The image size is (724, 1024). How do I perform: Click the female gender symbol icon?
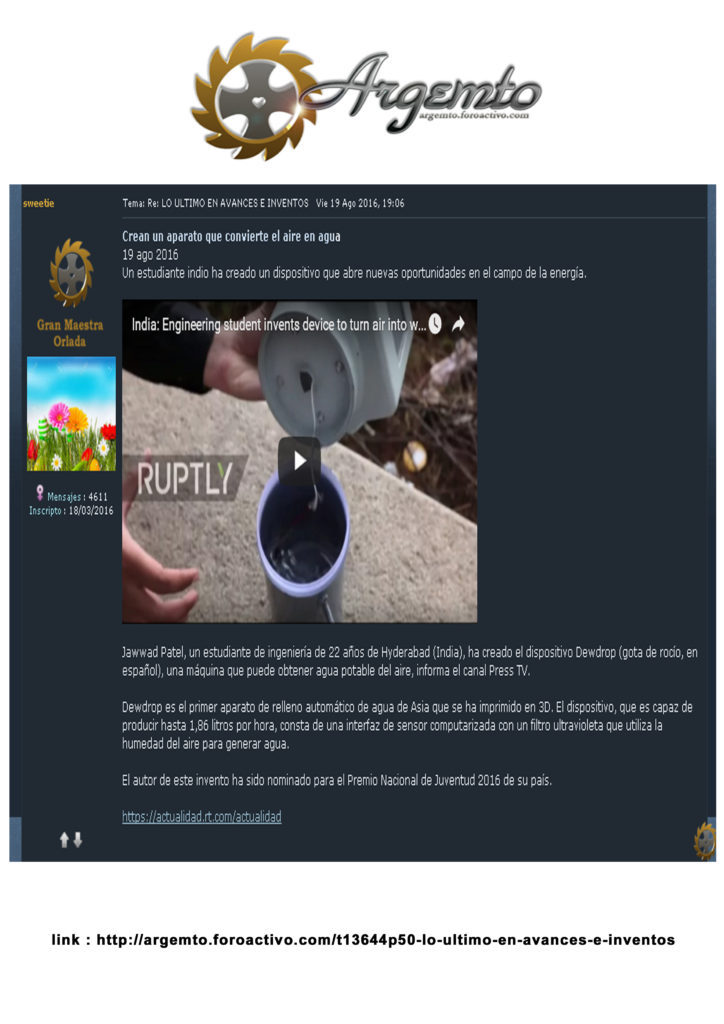(x=40, y=492)
